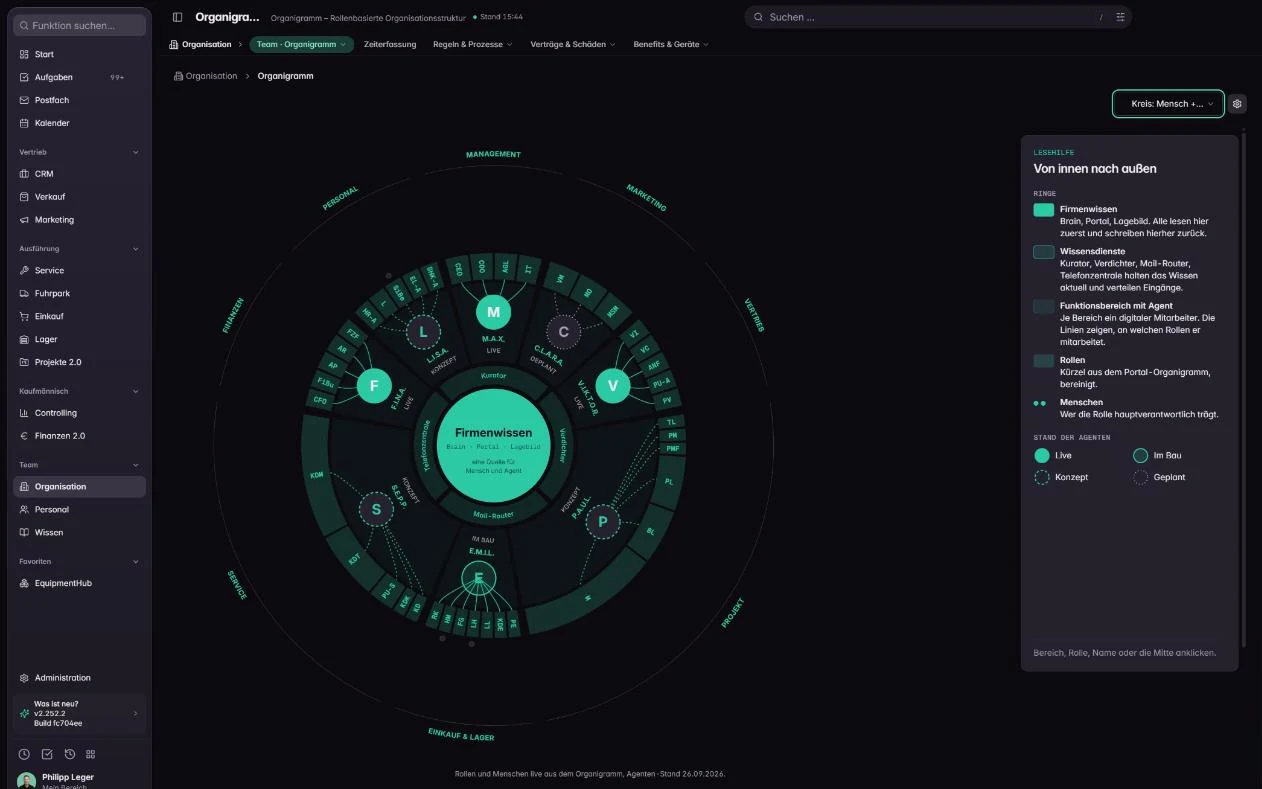Open the Kreis: Mensch dropdown

pyautogui.click(x=1168, y=104)
